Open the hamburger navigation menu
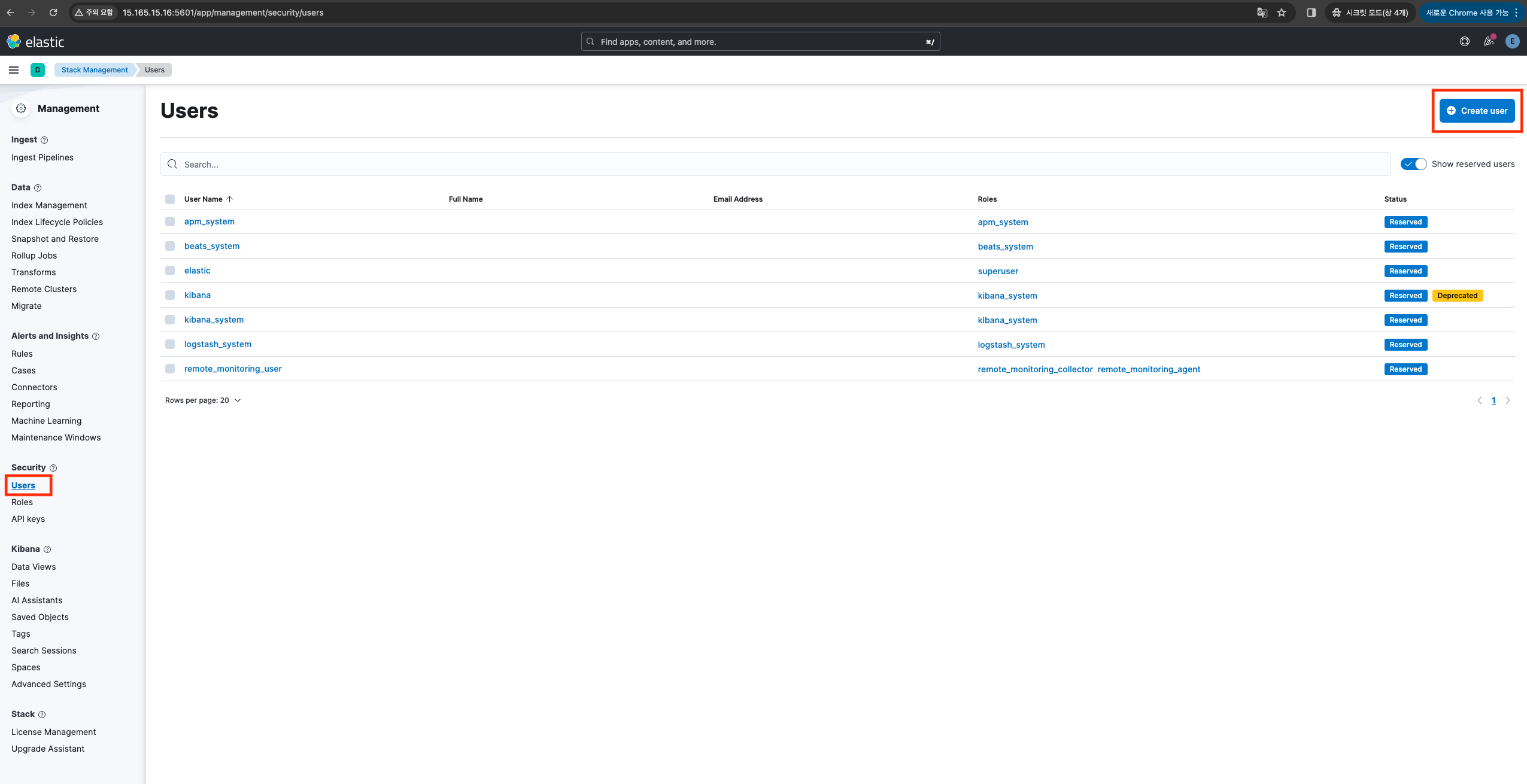This screenshot has height=784, width=1527. point(14,70)
